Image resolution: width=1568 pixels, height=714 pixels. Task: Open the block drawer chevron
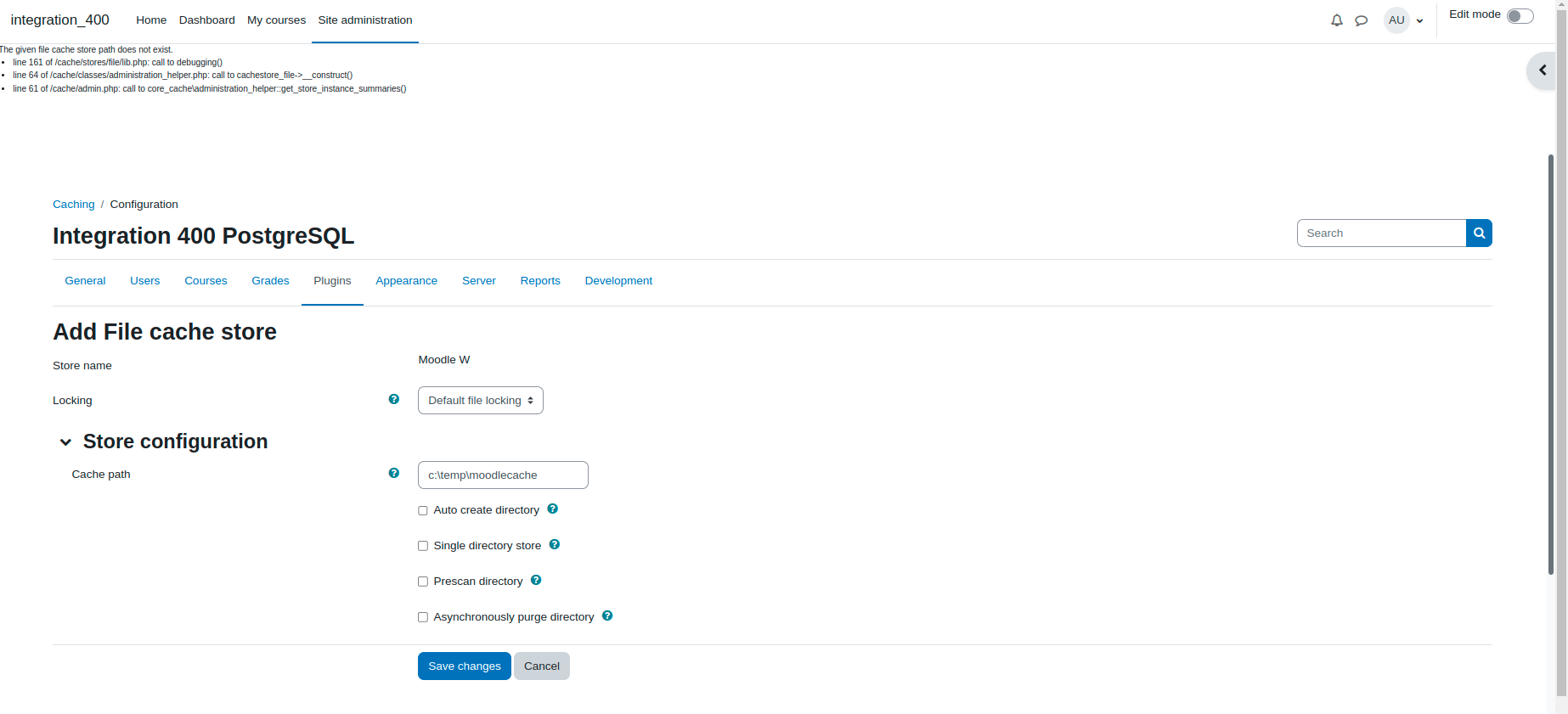click(x=1542, y=70)
